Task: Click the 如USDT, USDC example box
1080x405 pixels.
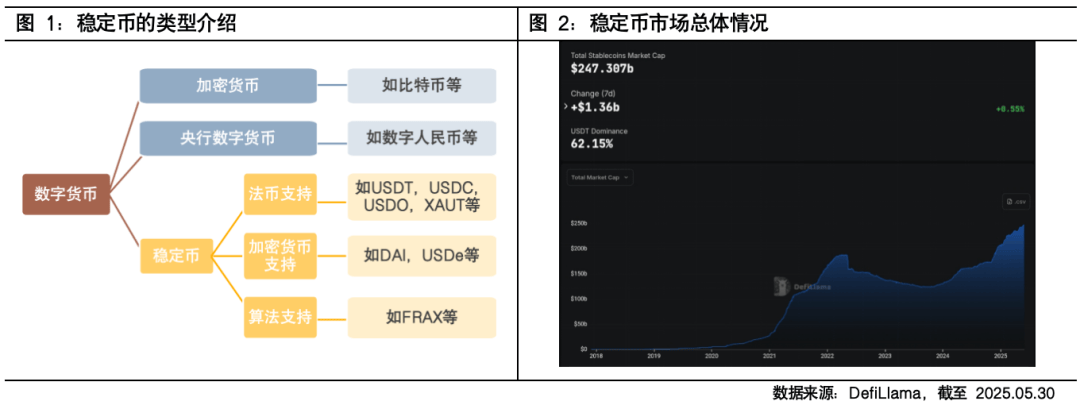Action: pos(422,196)
